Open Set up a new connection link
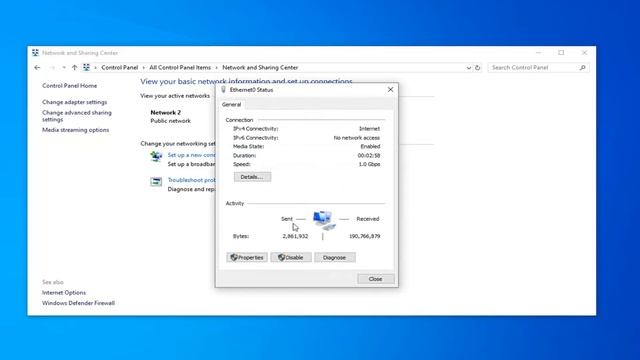This screenshot has height=360, width=640. pos(191,155)
